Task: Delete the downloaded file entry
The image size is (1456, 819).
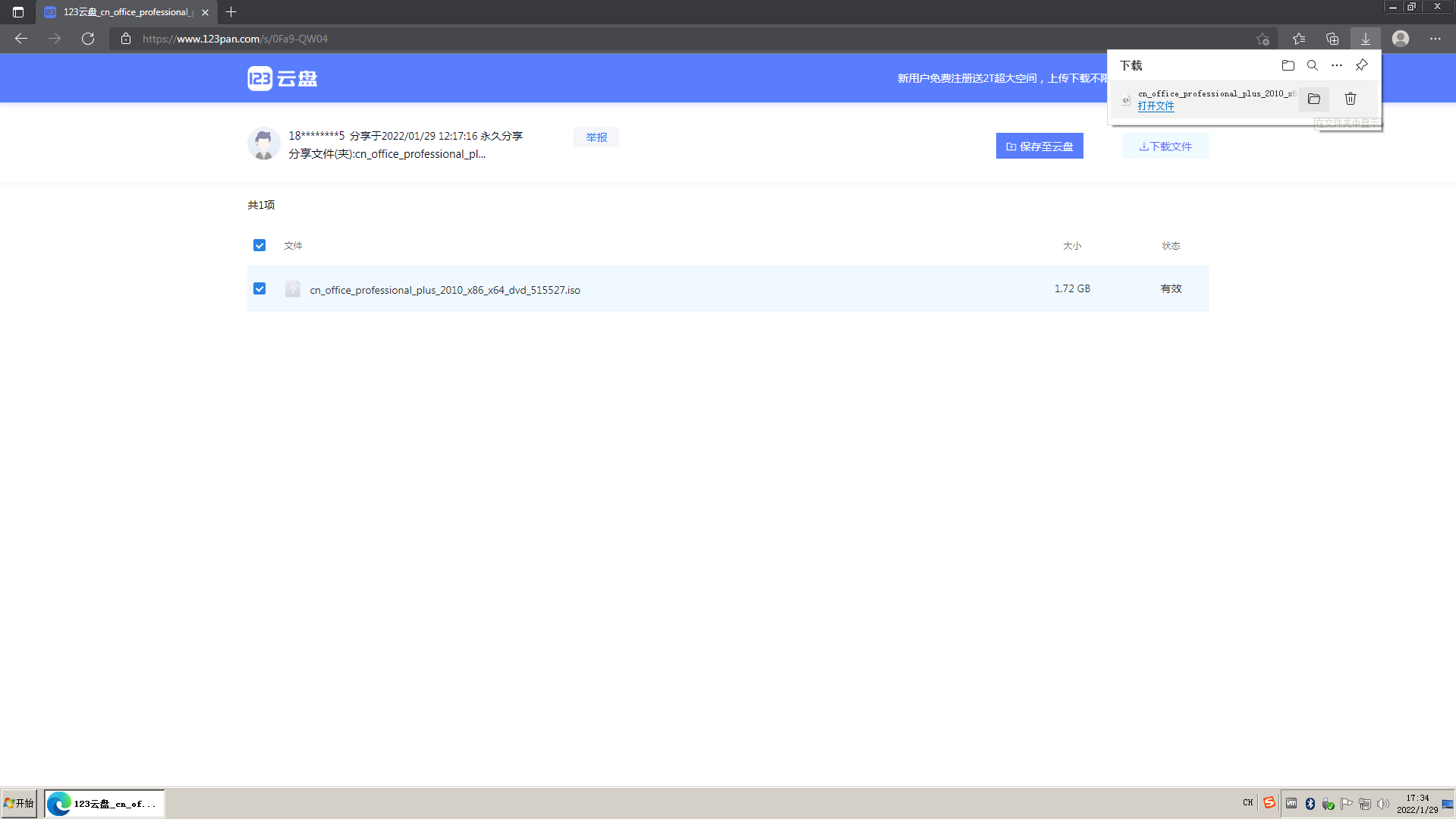Action: (1350, 99)
